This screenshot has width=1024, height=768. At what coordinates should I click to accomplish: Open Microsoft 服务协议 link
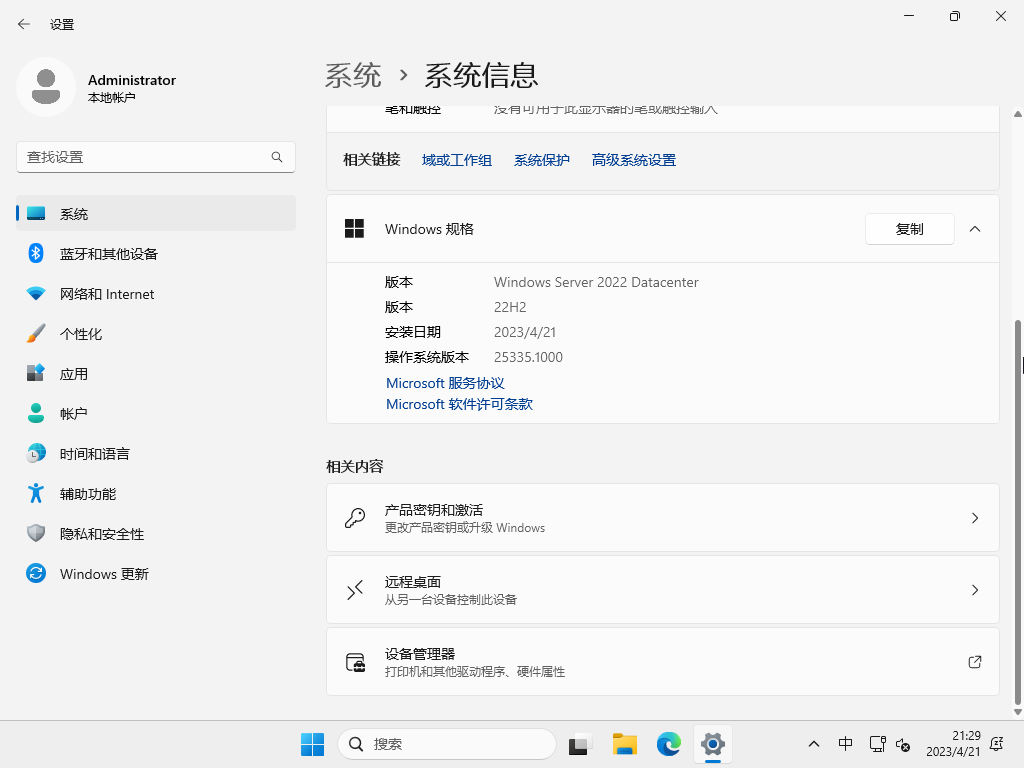click(x=445, y=383)
